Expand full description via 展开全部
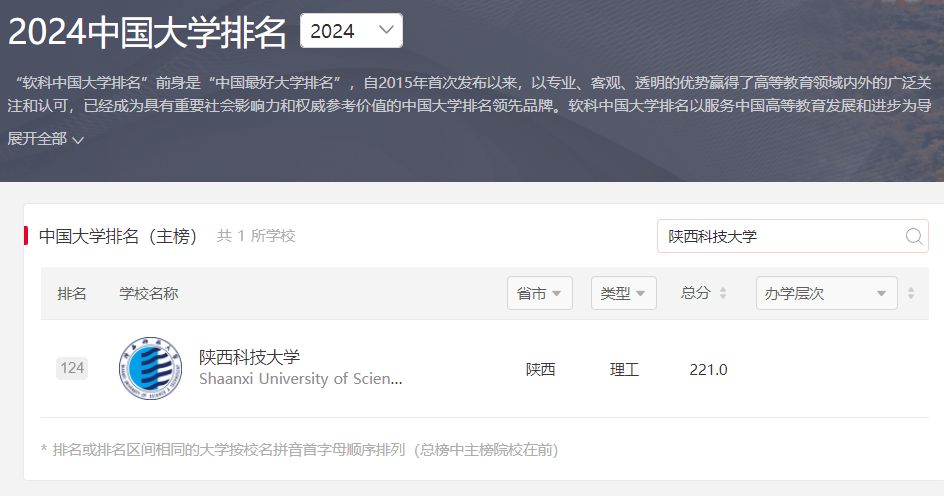Viewport: 944px width, 496px height. tap(45, 139)
